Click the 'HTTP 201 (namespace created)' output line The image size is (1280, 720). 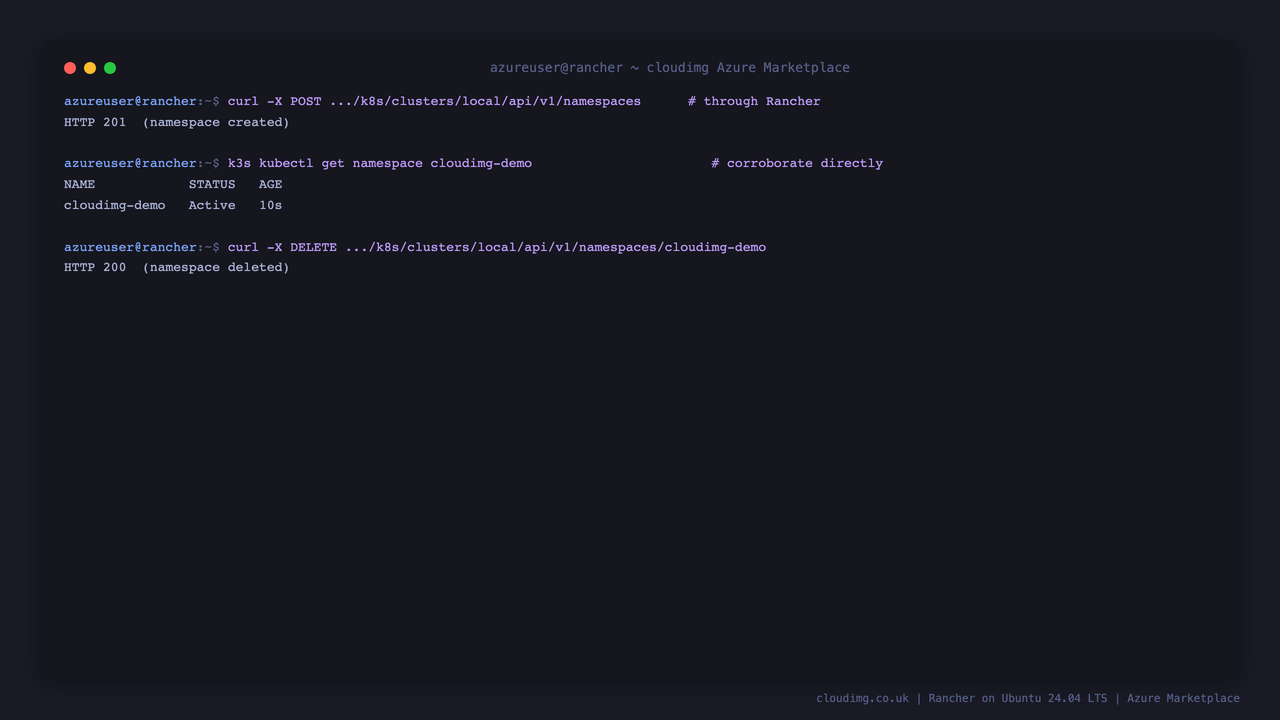pos(177,122)
